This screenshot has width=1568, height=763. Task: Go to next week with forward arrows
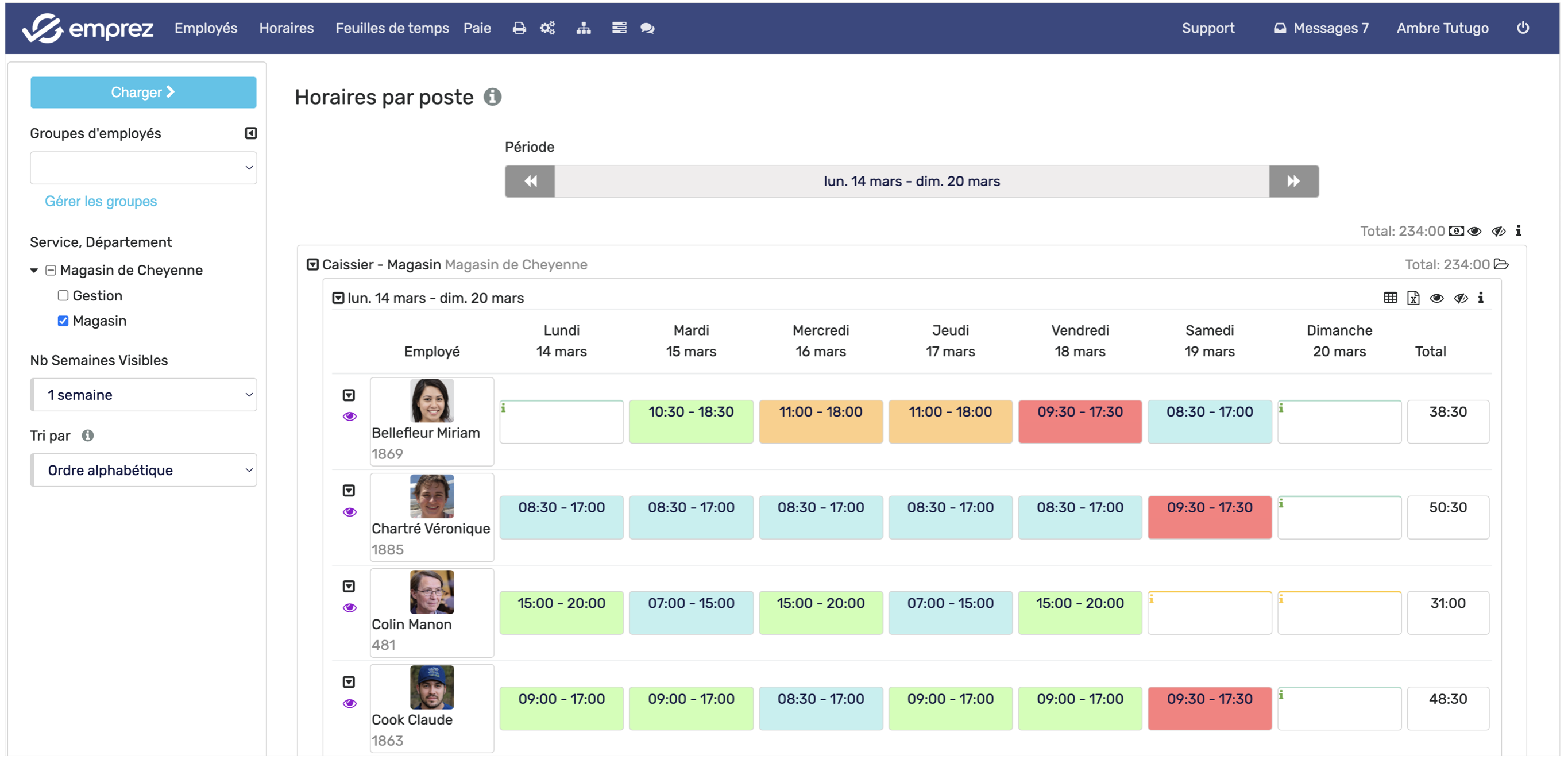[1293, 182]
